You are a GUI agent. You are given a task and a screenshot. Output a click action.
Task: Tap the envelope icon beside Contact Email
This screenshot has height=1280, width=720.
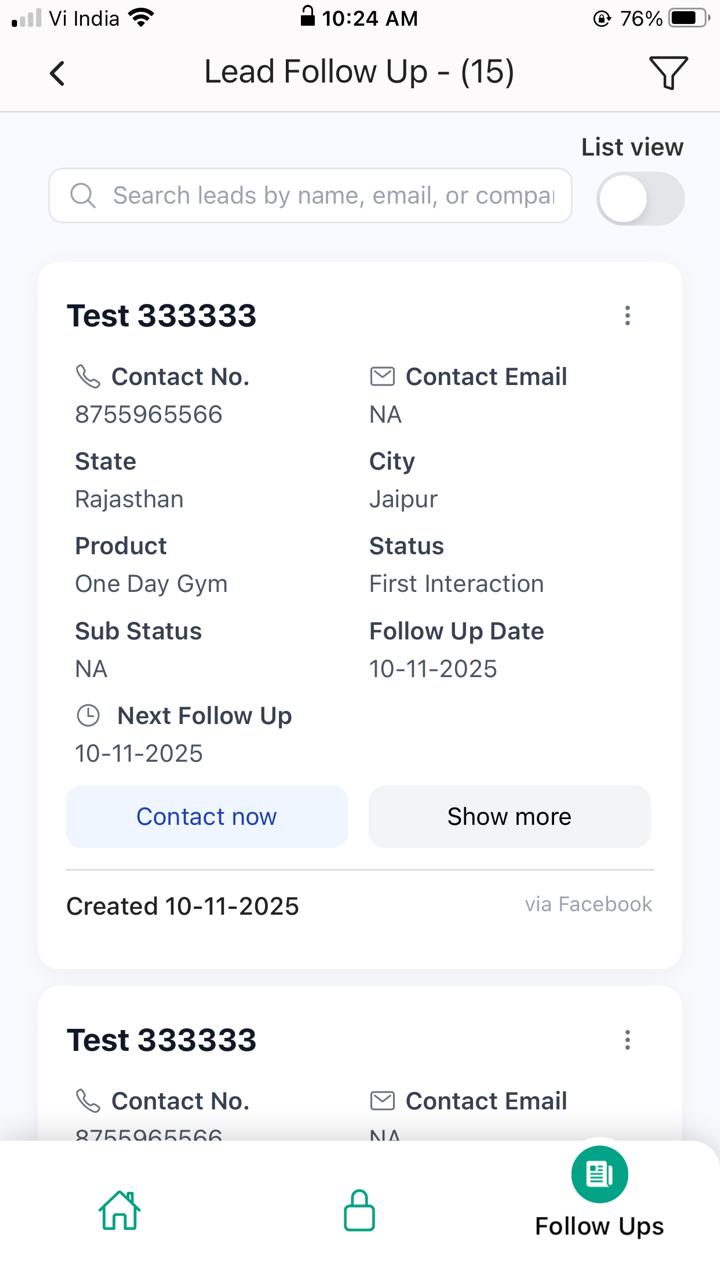[382, 376]
